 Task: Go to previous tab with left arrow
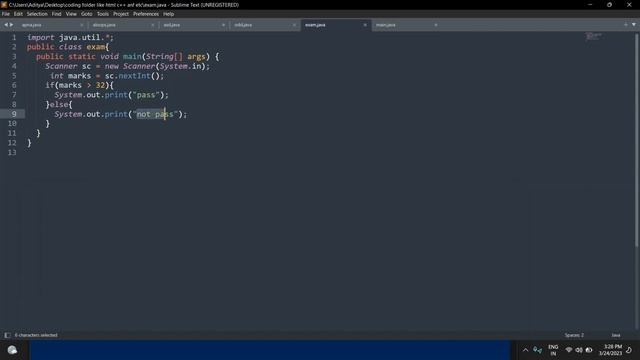(x=6, y=25)
